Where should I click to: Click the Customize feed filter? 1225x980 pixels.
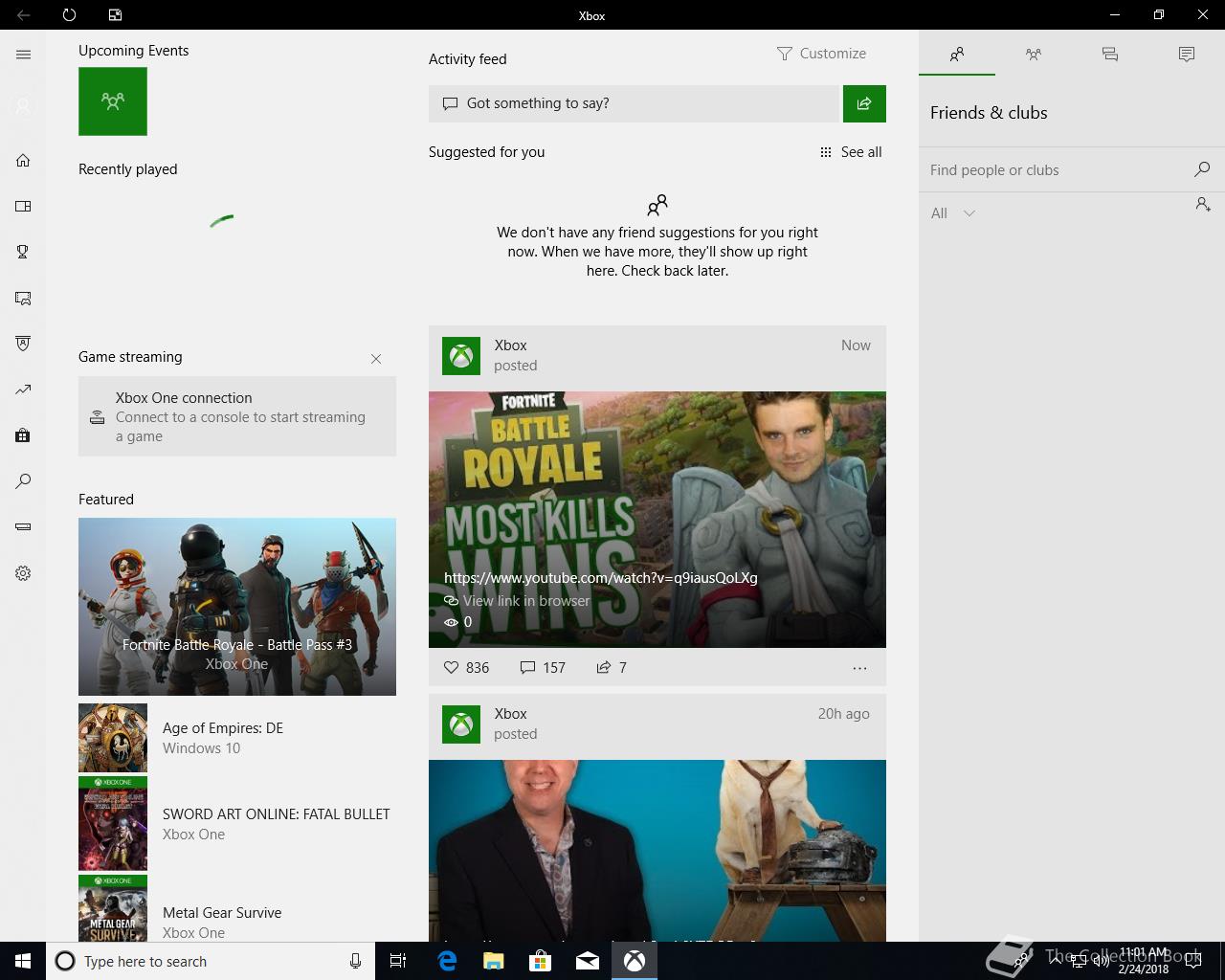(821, 54)
